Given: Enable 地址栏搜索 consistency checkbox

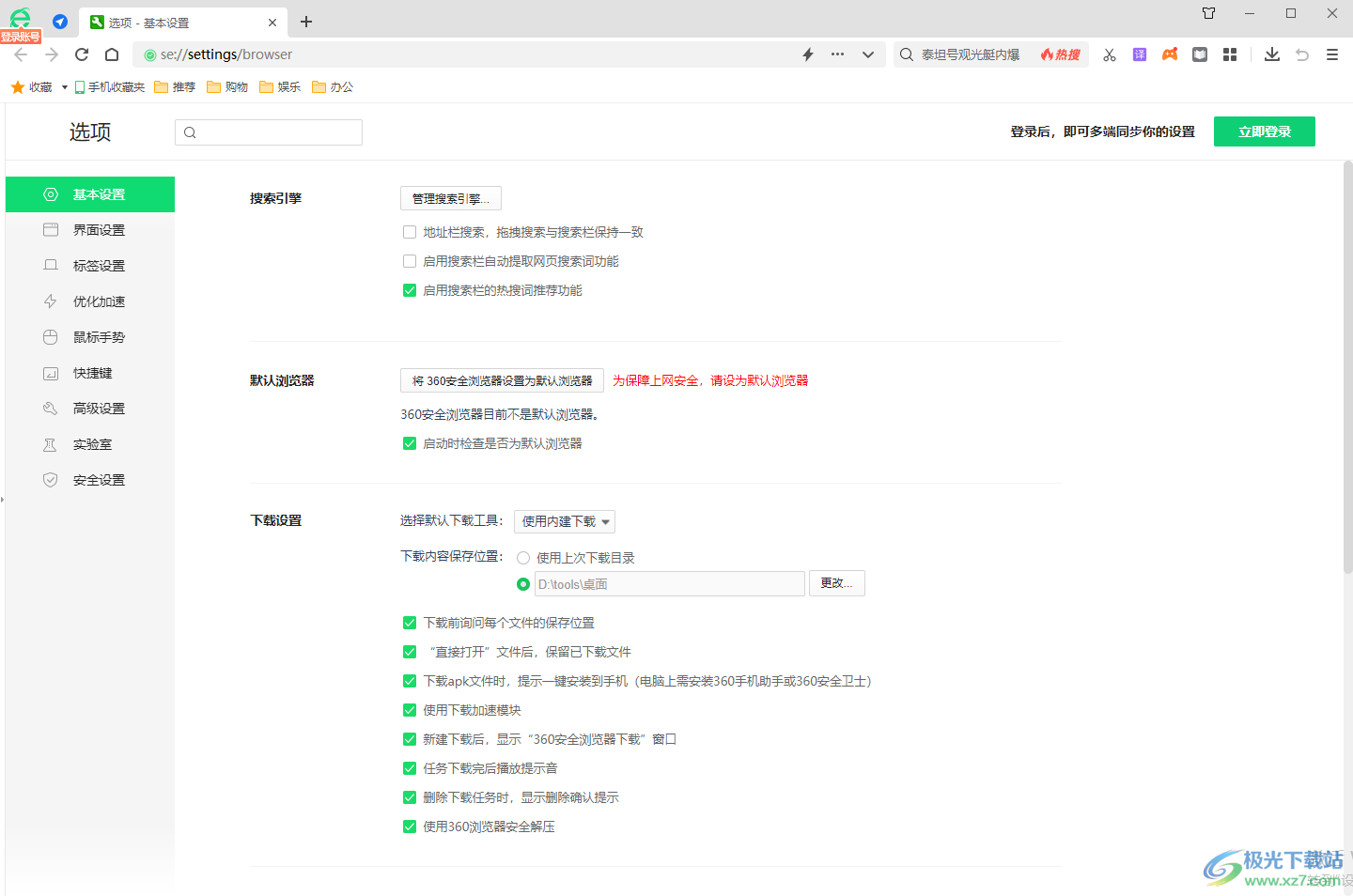Looking at the screenshot, I should tap(410, 232).
